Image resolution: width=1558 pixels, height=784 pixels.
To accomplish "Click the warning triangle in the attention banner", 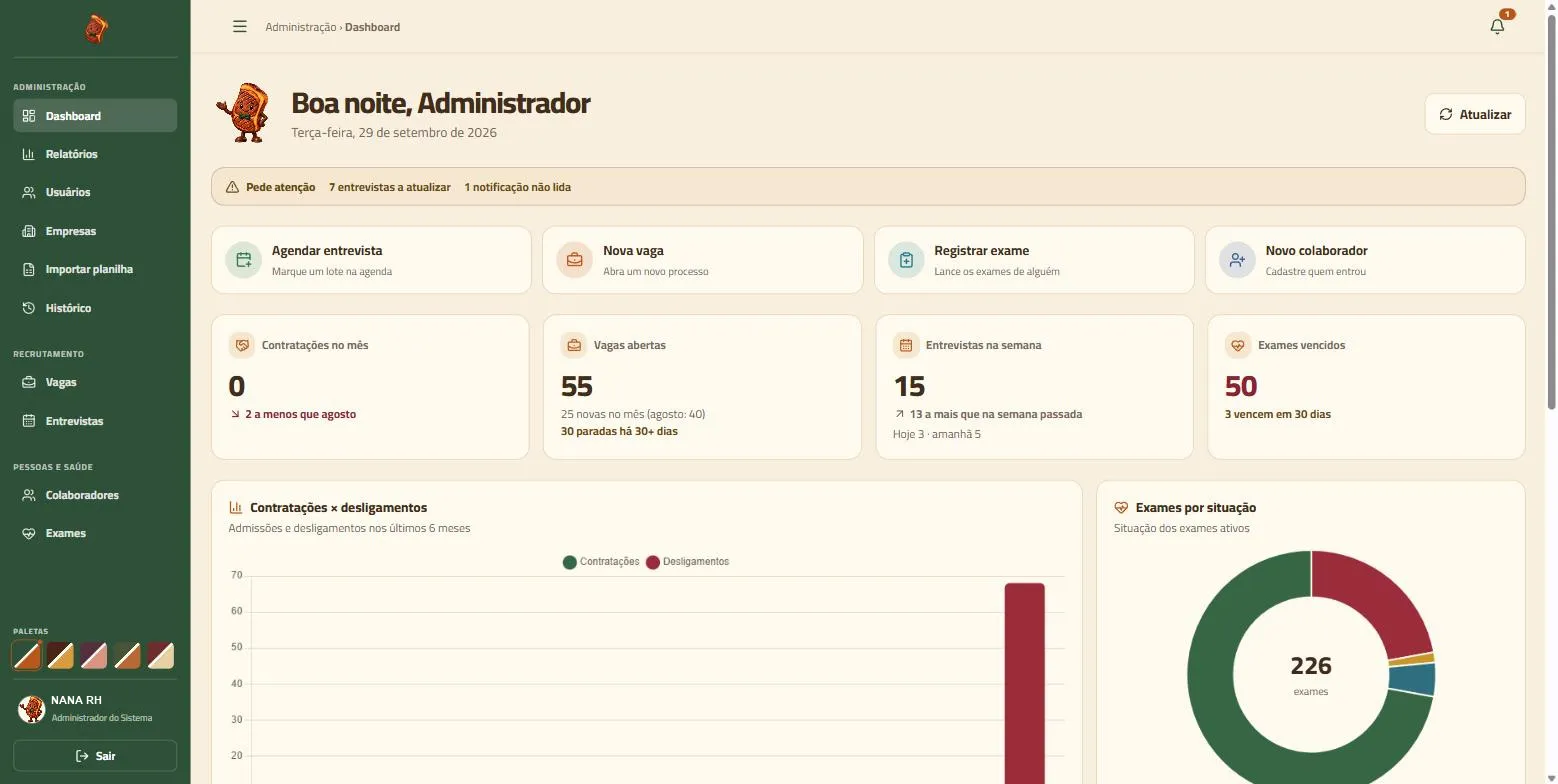I will (232, 187).
